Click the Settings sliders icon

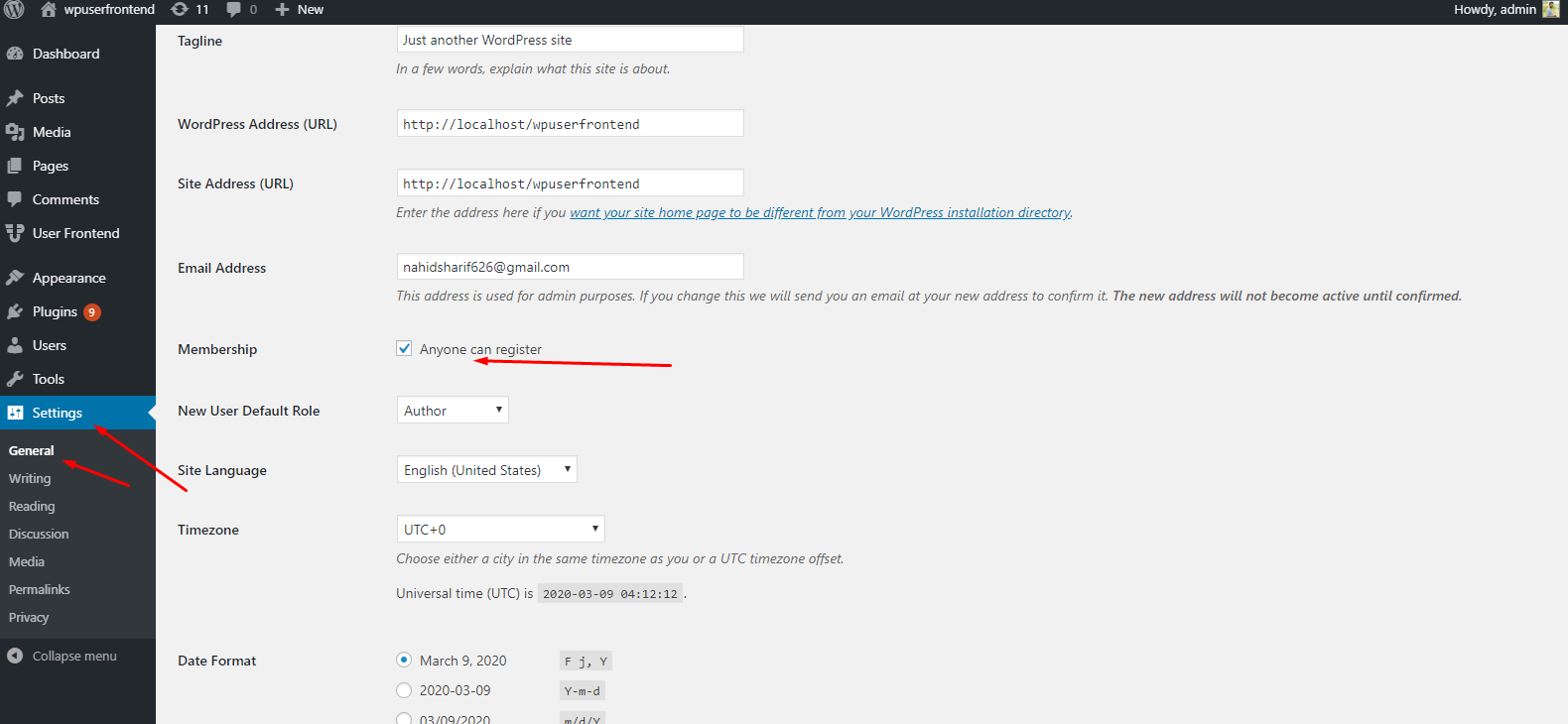[x=15, y=413]
